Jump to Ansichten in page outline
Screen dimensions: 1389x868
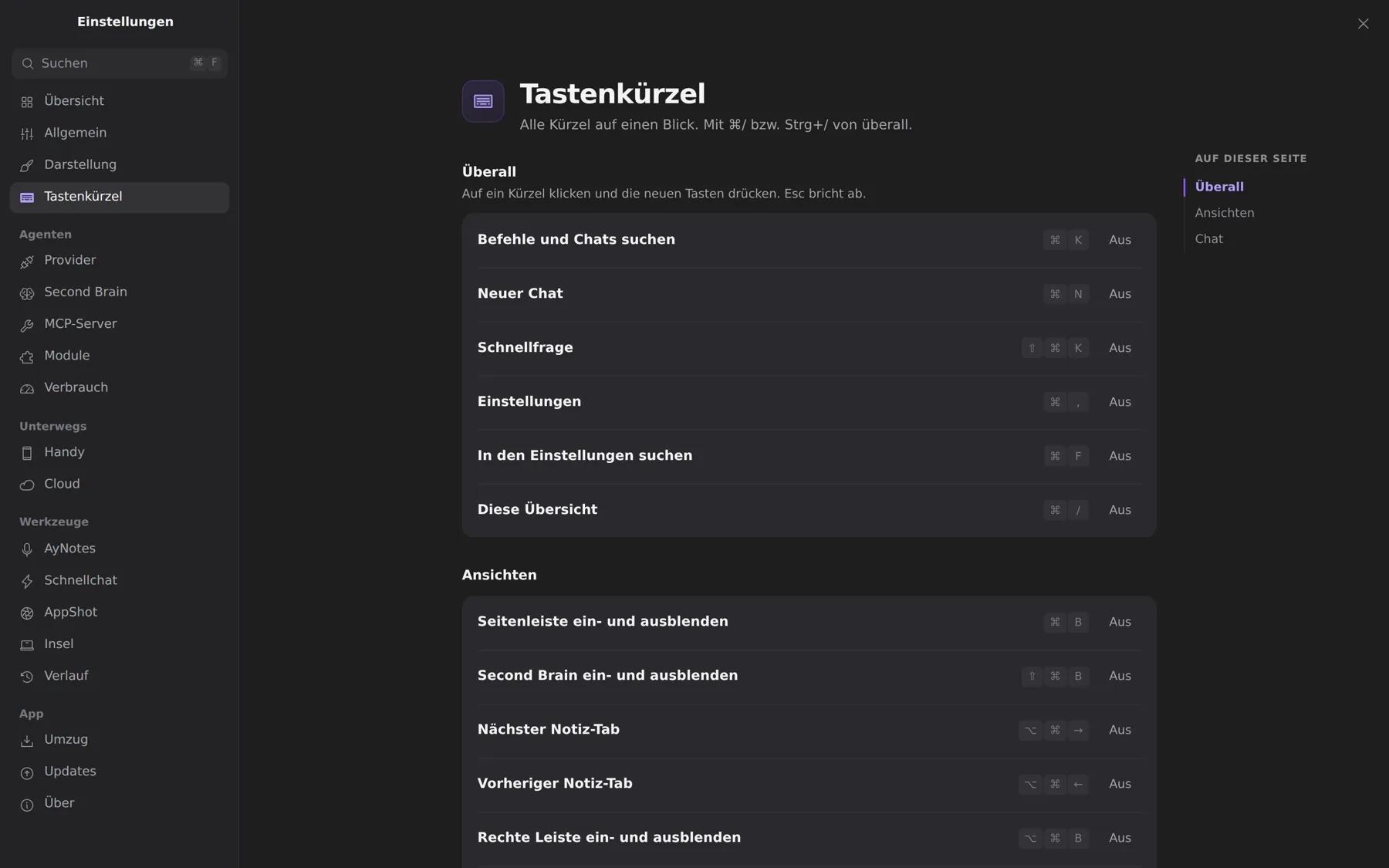[1225, 213]
